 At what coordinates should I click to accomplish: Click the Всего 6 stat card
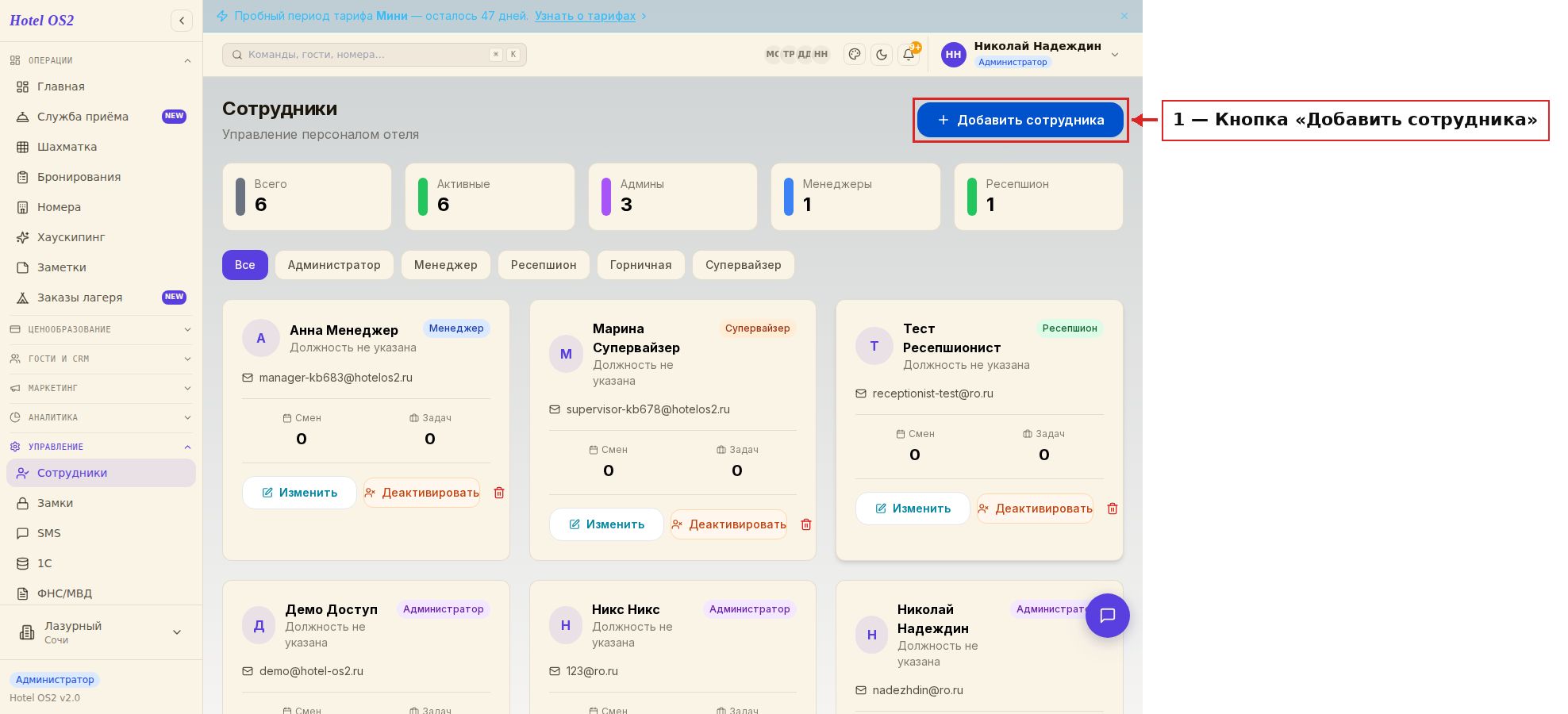pos(307,197)
